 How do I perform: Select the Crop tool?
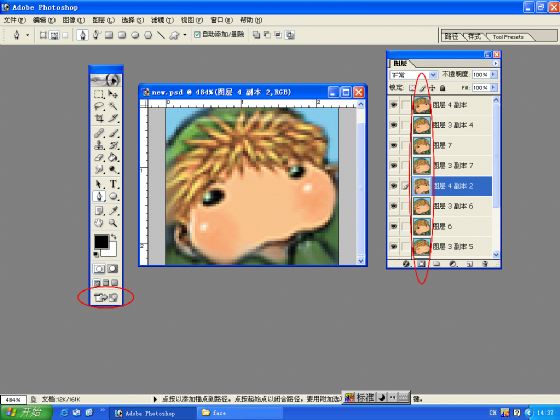(x=99, y=118)
